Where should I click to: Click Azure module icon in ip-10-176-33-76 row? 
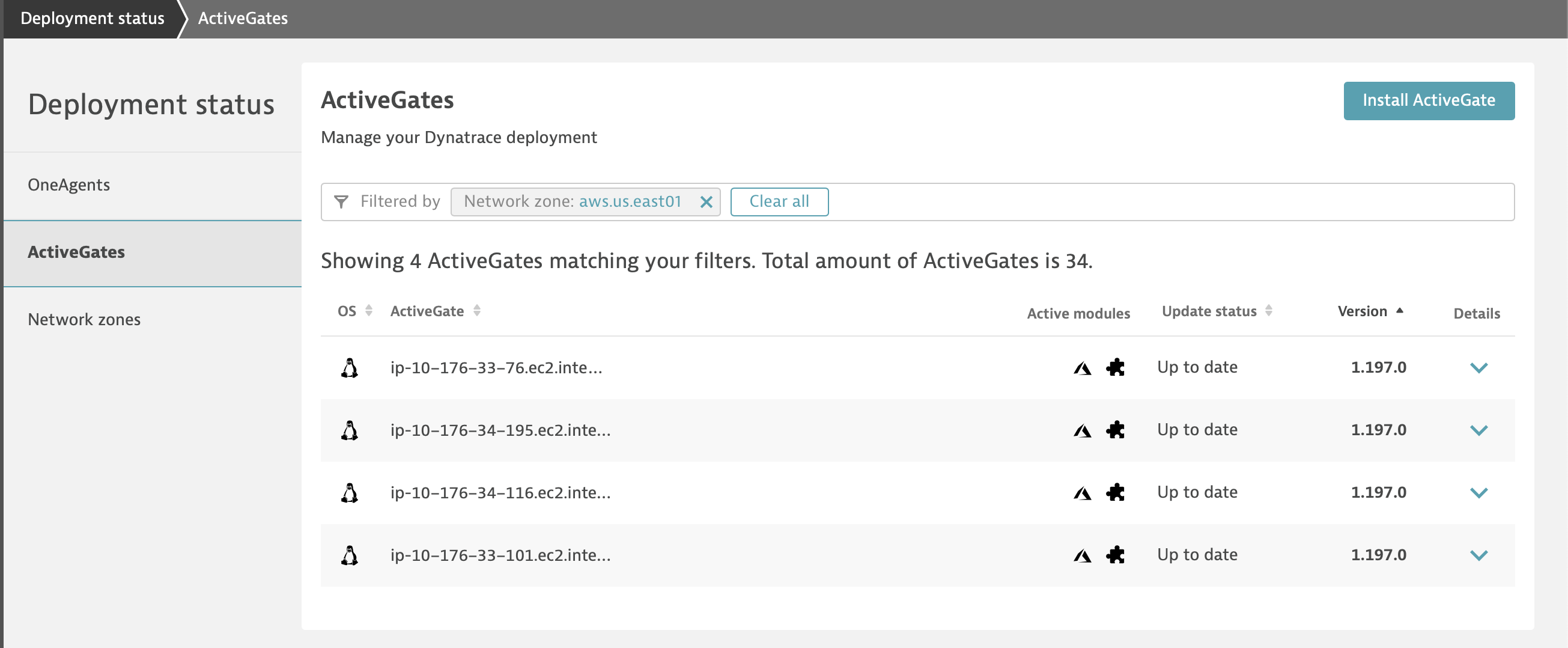click(x=1082, y=368)
